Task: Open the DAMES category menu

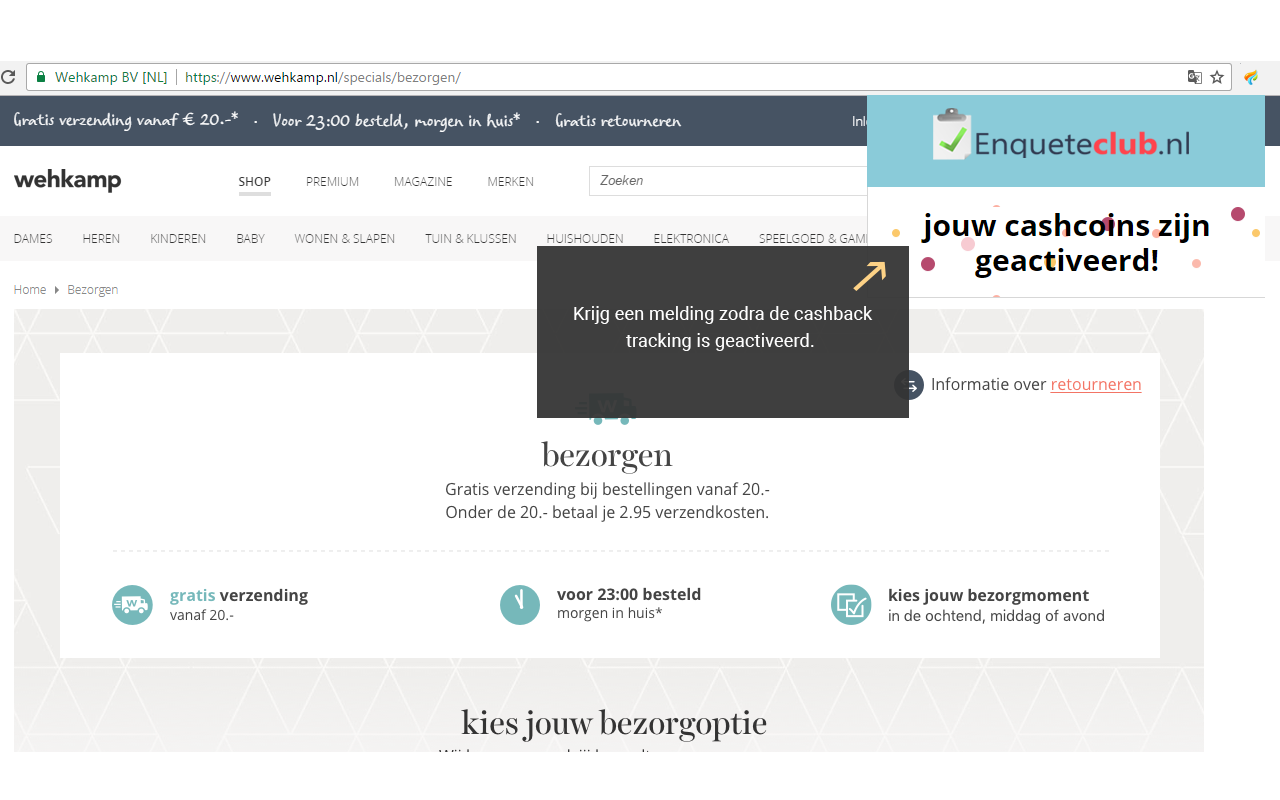Action: click(33, 239)
